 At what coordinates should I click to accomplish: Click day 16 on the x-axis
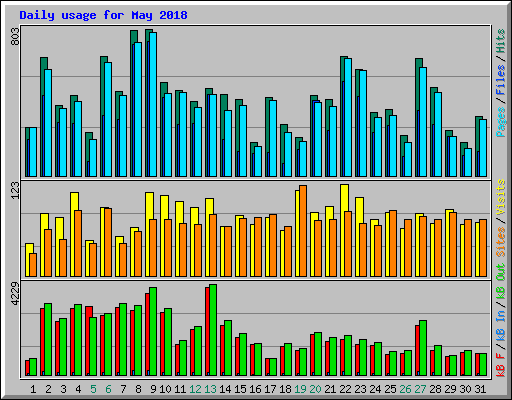click(x=255, y=389)
